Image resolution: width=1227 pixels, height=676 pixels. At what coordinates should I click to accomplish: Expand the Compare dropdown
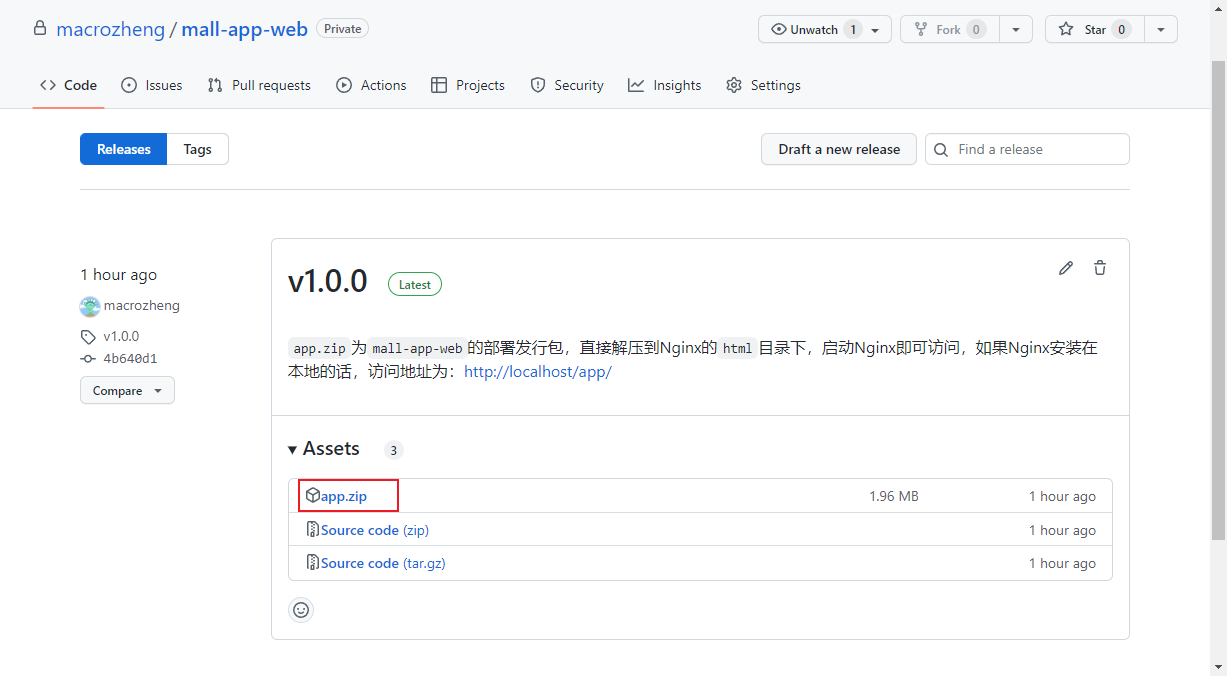pos(127,390)
